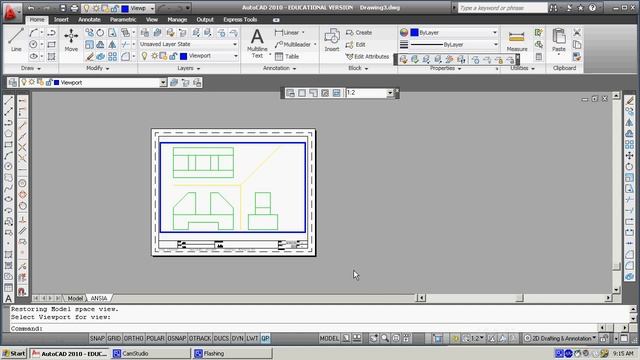Click the Multileader tool
The width and height of the screenshot is (640, 360).
(x=293, y=44)
